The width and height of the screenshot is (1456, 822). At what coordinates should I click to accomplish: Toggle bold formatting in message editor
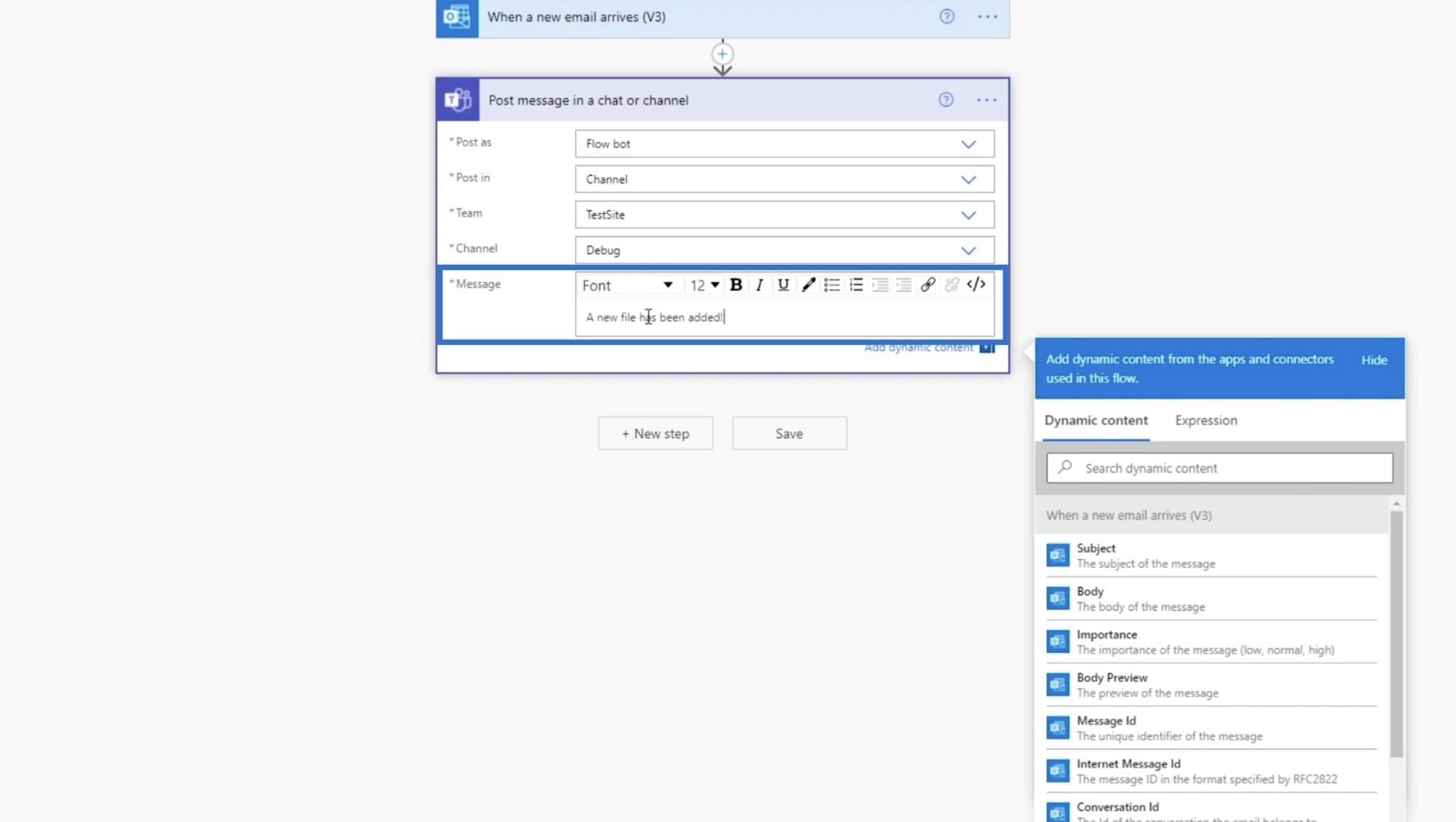pos(736,285)
